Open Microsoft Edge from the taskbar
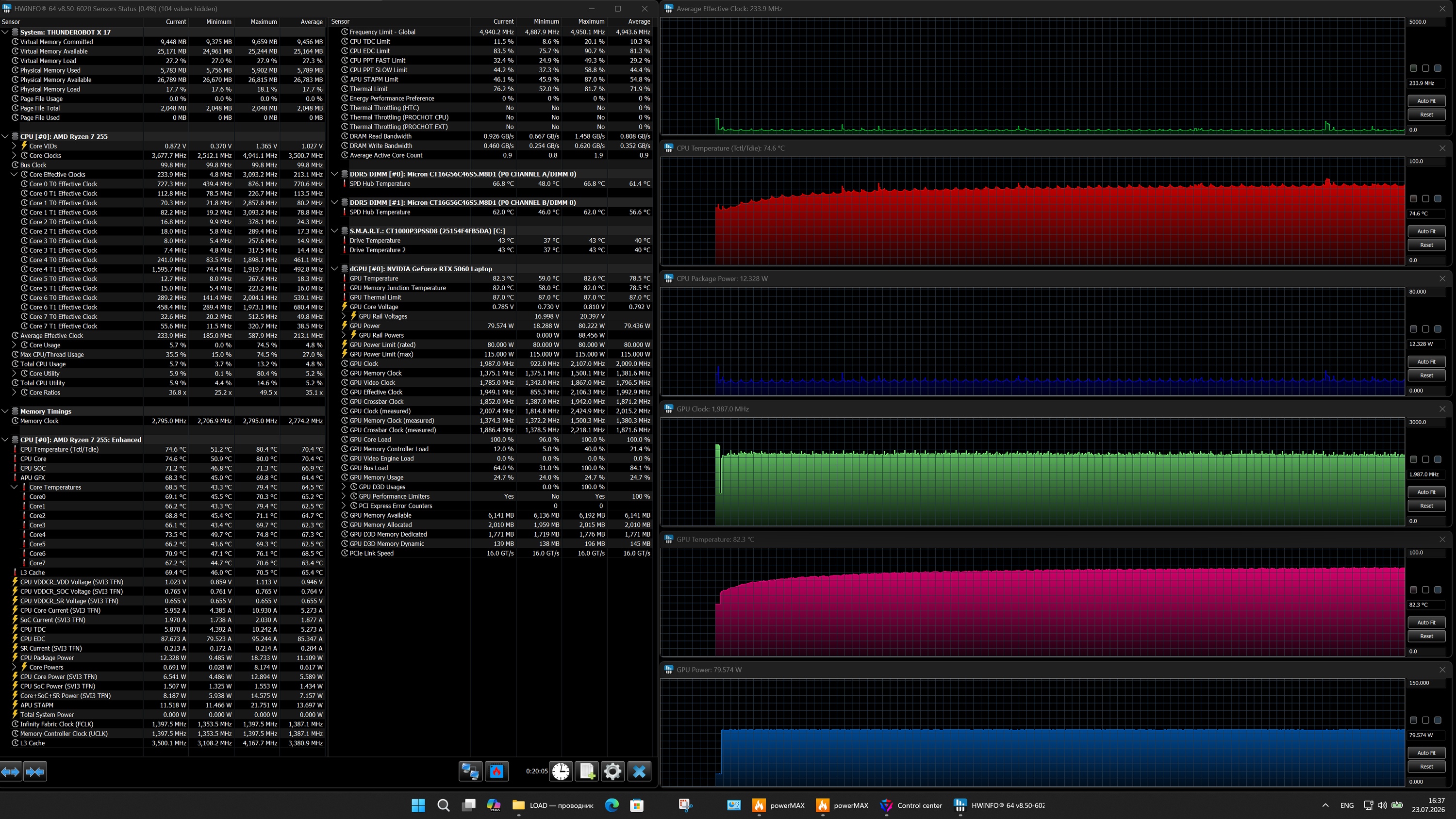Viewport: 1456px width, 819px height. [612, 805]
